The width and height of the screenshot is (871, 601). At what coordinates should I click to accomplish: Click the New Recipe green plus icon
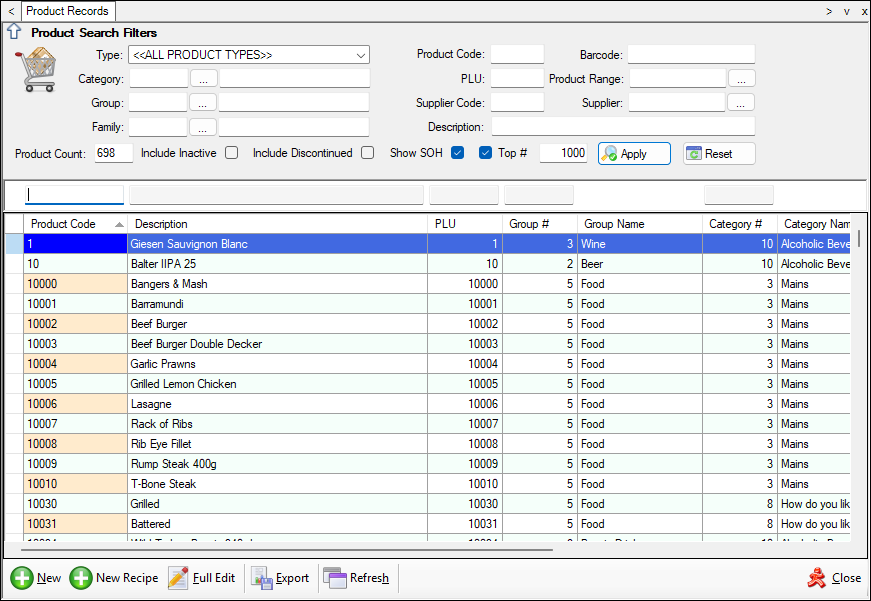81,578
